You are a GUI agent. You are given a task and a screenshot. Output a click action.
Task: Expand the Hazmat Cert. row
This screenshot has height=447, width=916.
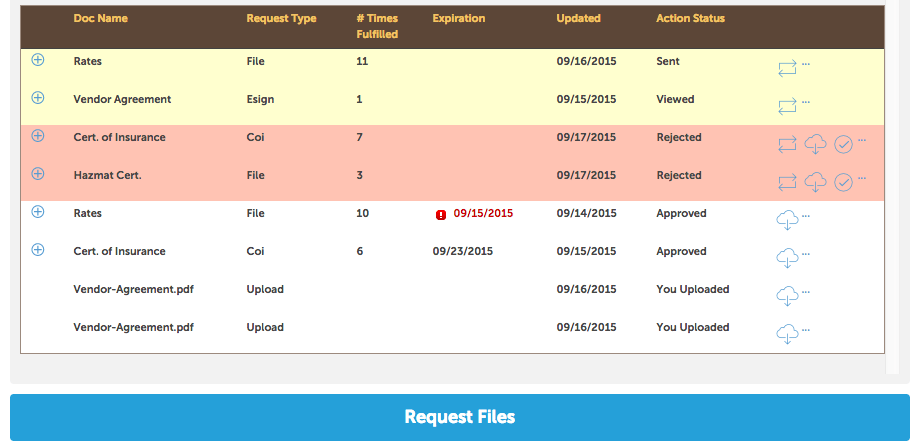click(x=37, y=174)
